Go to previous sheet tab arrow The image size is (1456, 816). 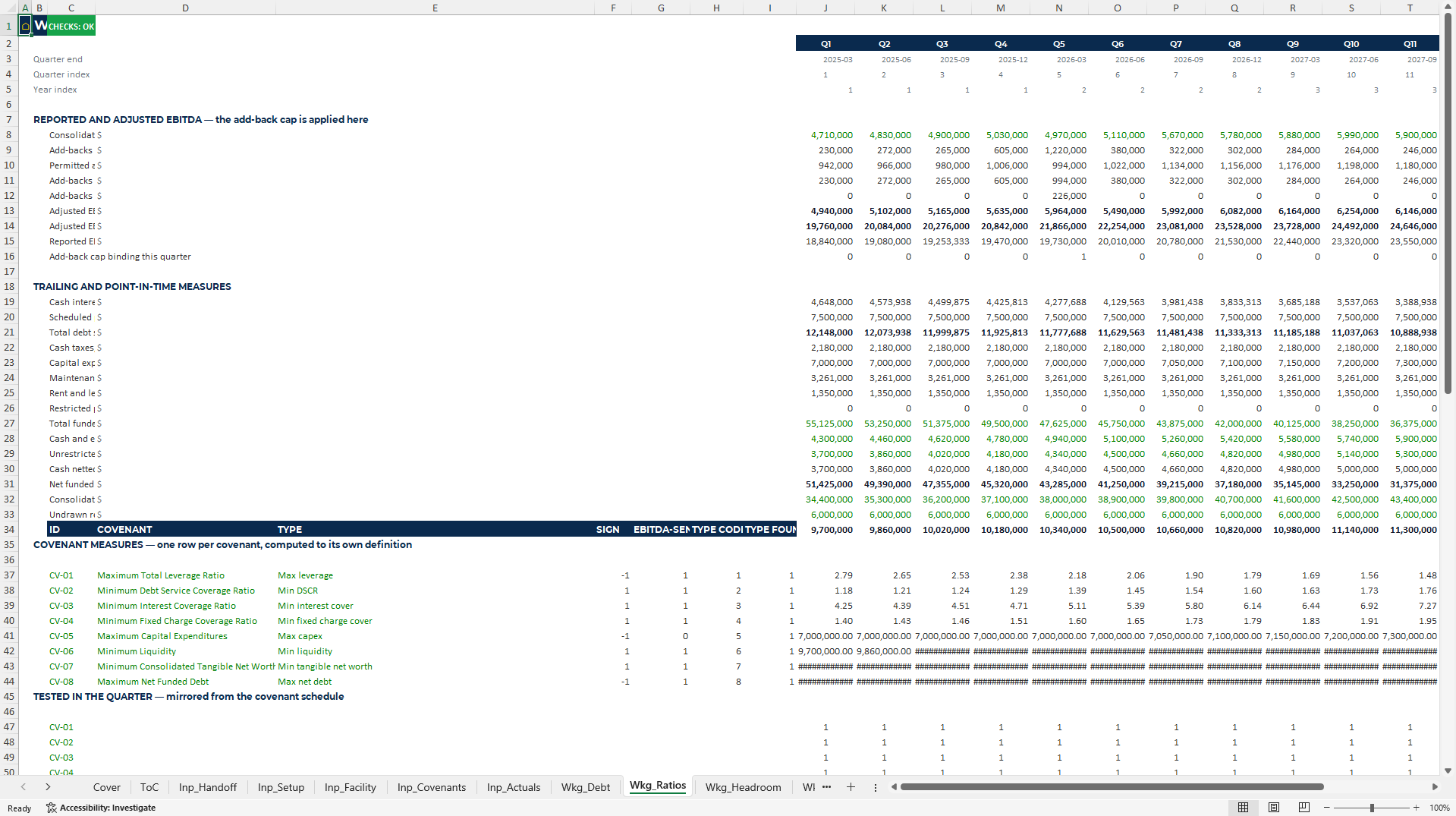click(x=24, y=787)
